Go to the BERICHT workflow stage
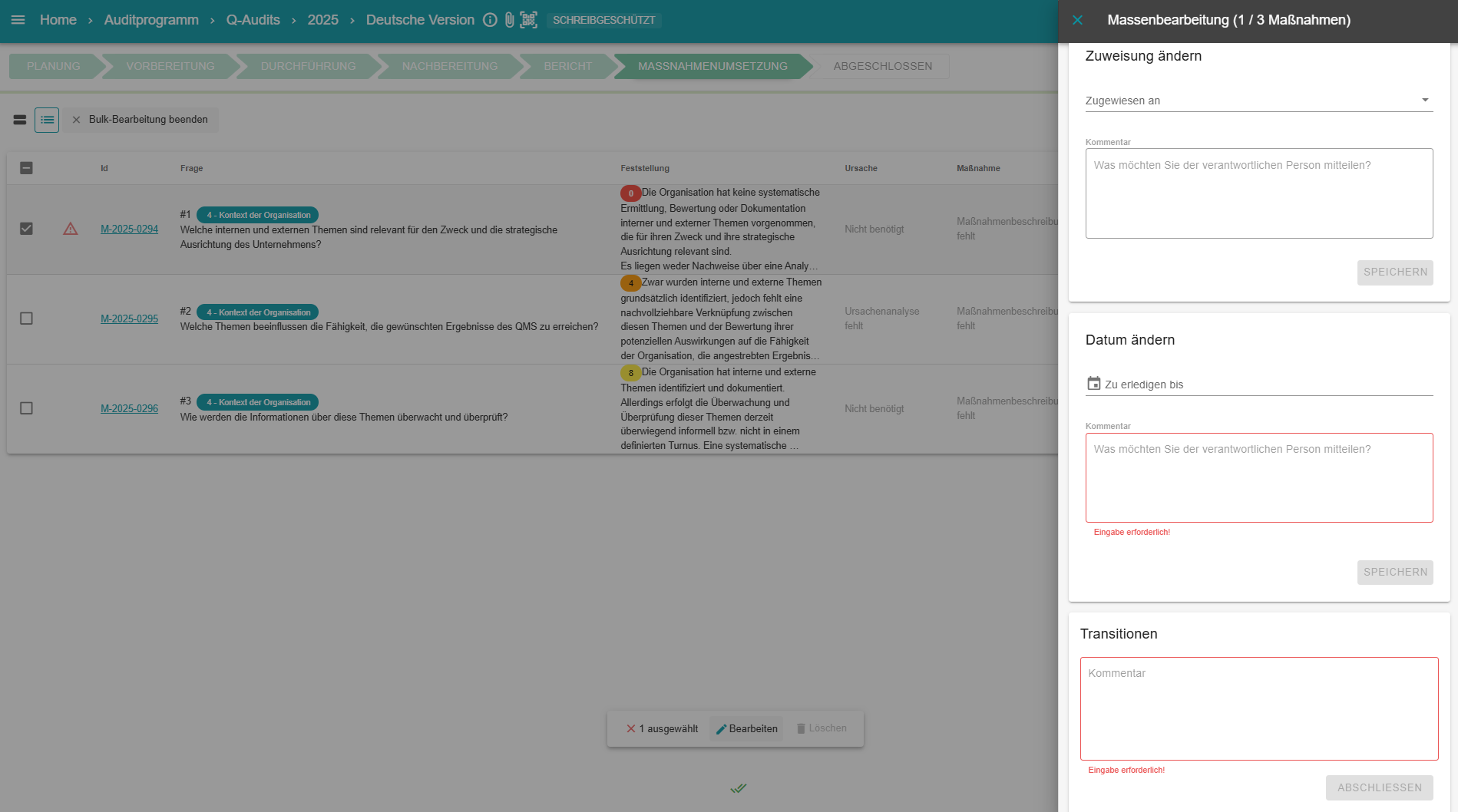1458x812 pixels. pyautogui.click(x=567, y=66)
